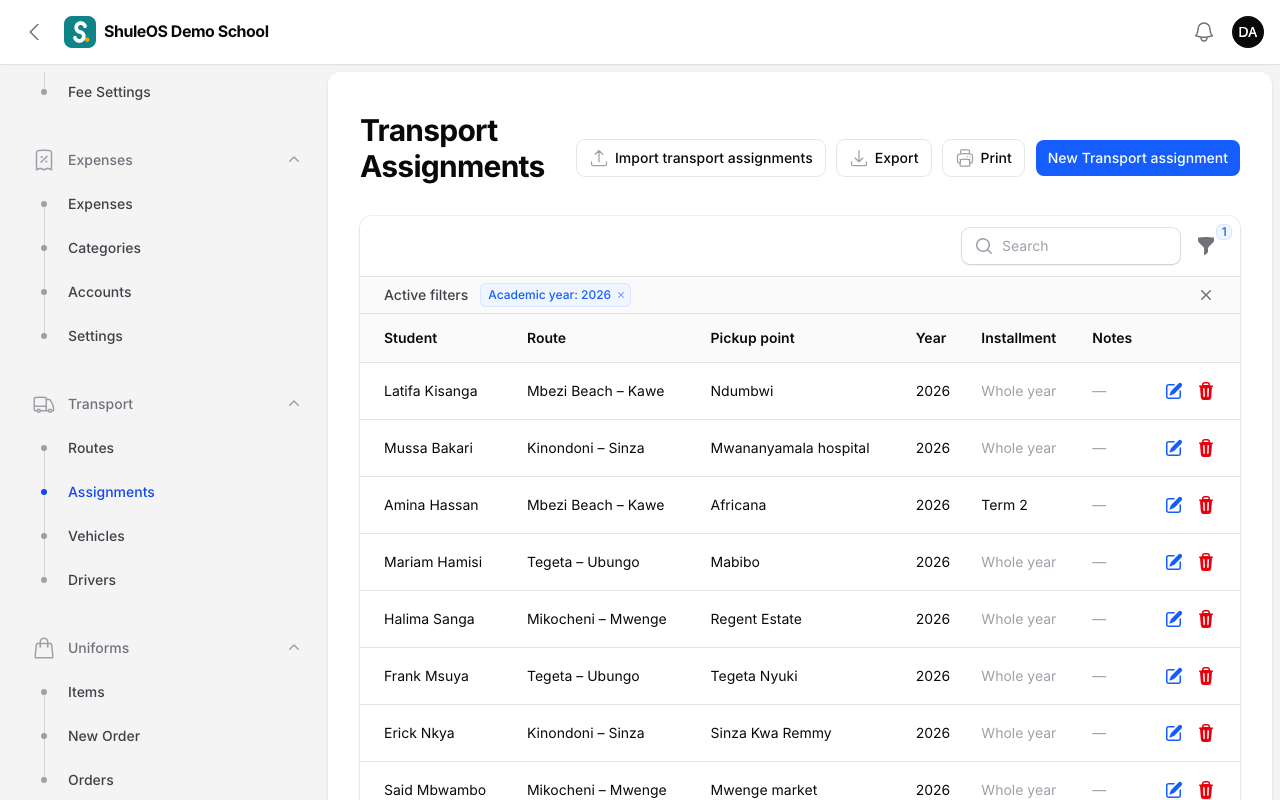1280x800 pixels.
Task: Edit Frank Msuya's assignment
Action: (x=1174, y=676)
